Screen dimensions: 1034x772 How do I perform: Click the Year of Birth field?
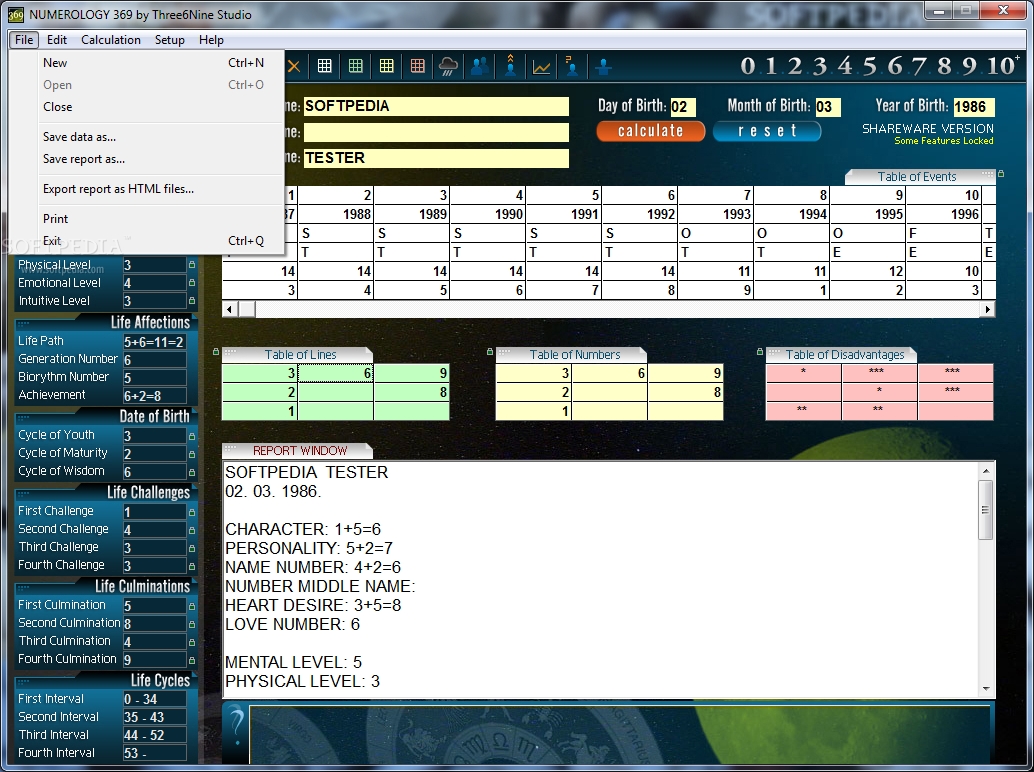click(x=973, y=107)
